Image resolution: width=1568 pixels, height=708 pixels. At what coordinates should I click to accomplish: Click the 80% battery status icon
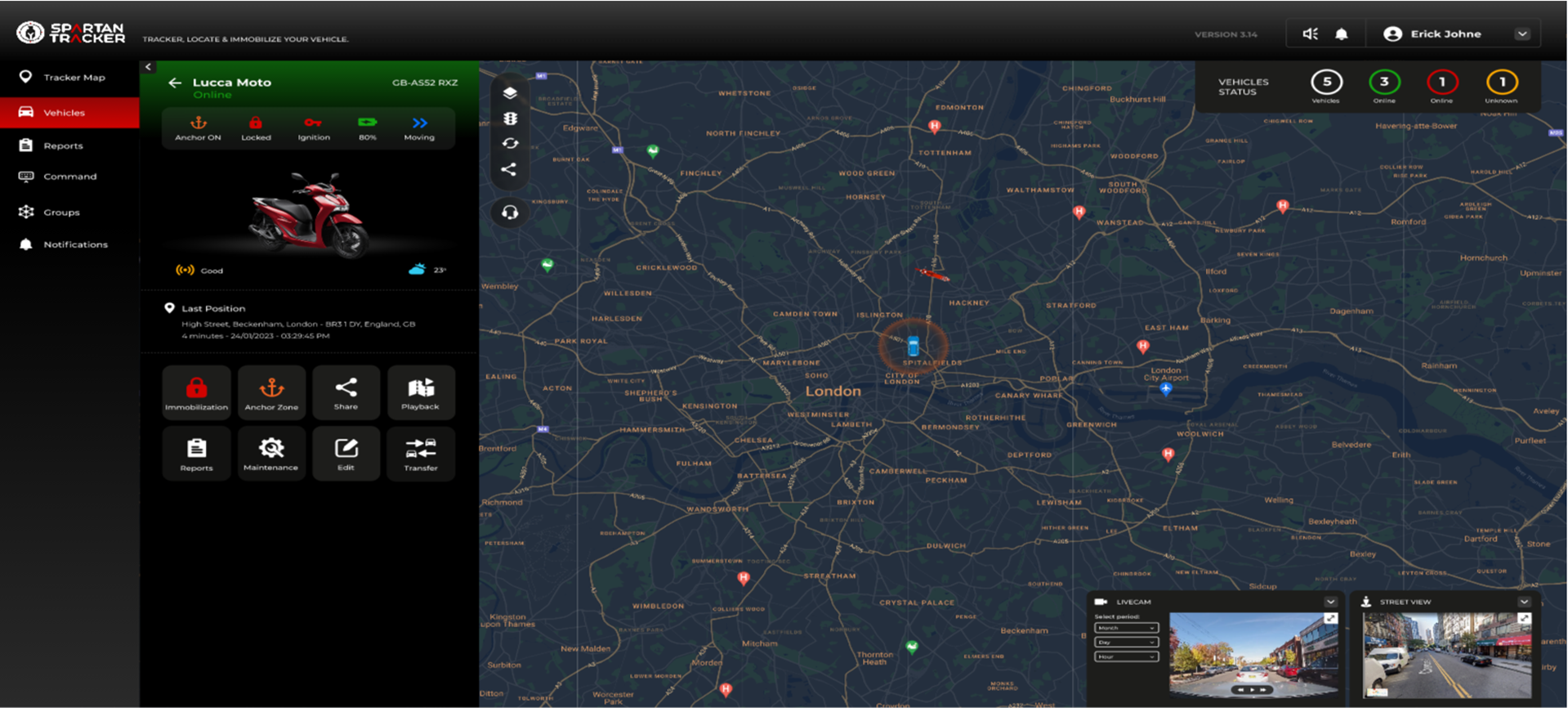click(368, 123)
